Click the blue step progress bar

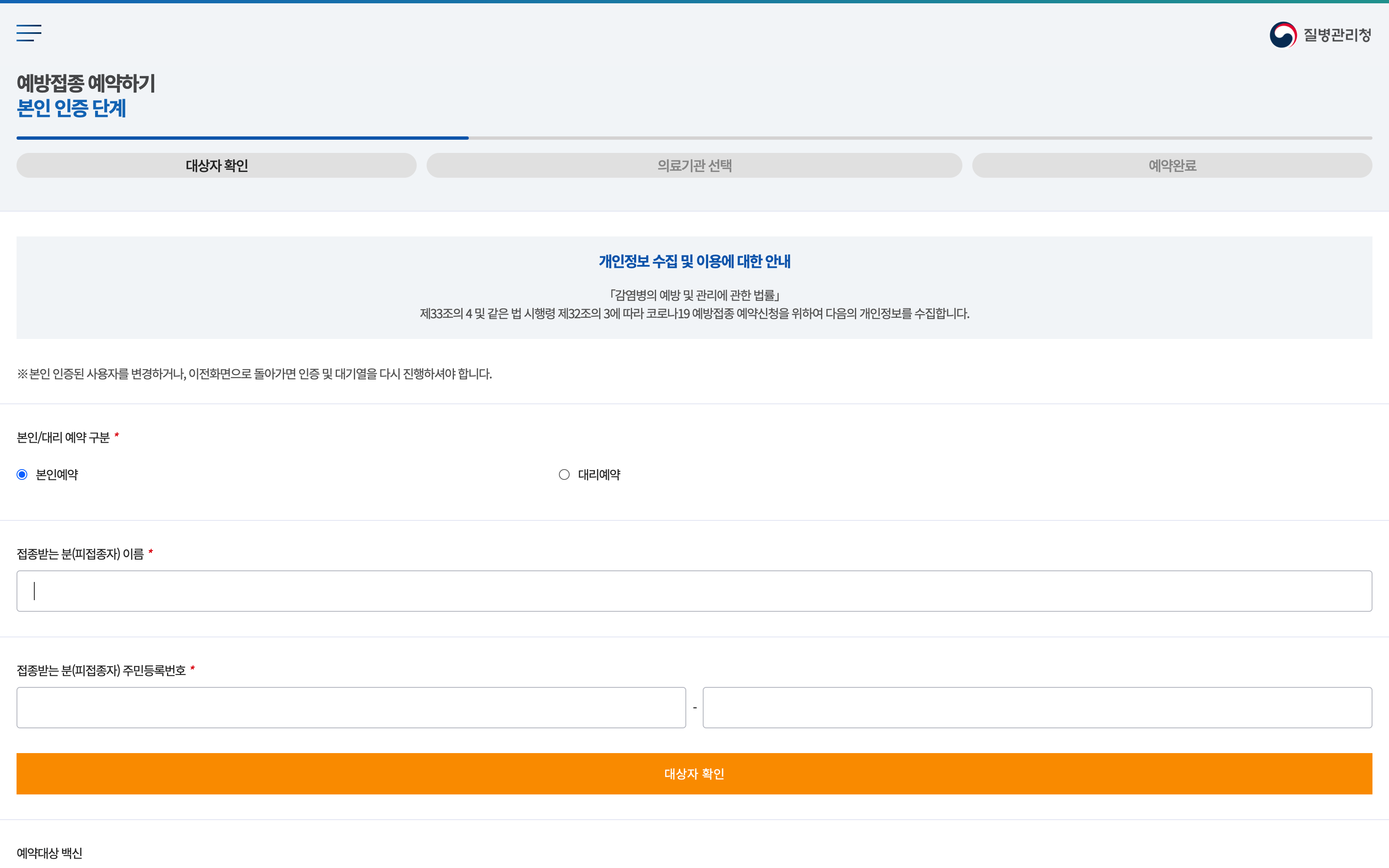point(242,138)
